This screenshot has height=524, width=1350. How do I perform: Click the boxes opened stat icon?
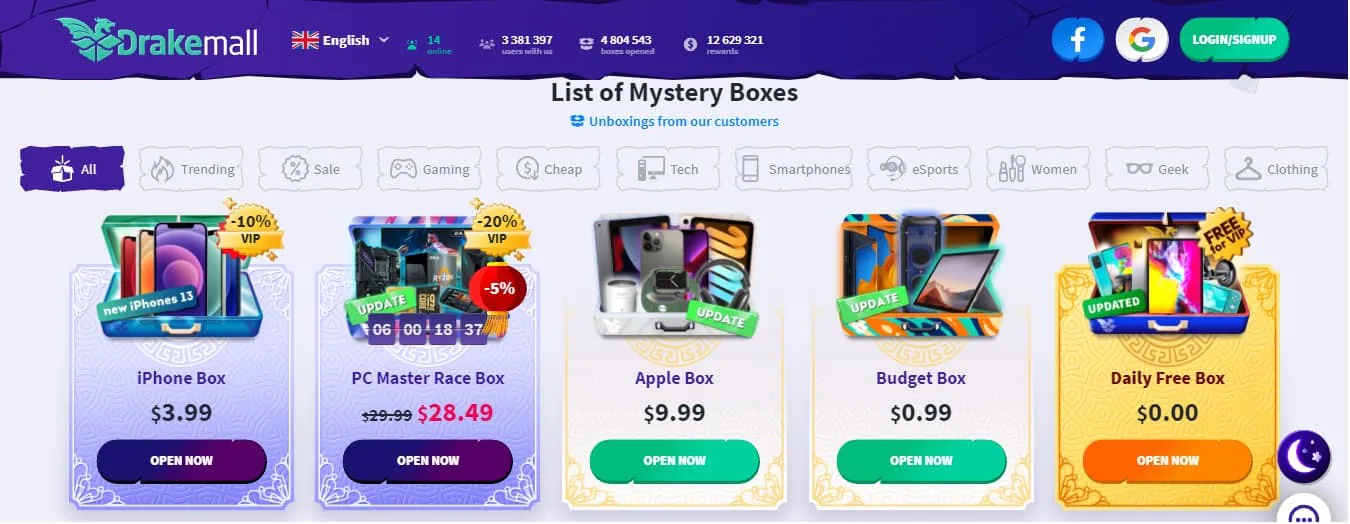[x=586, y=44]
